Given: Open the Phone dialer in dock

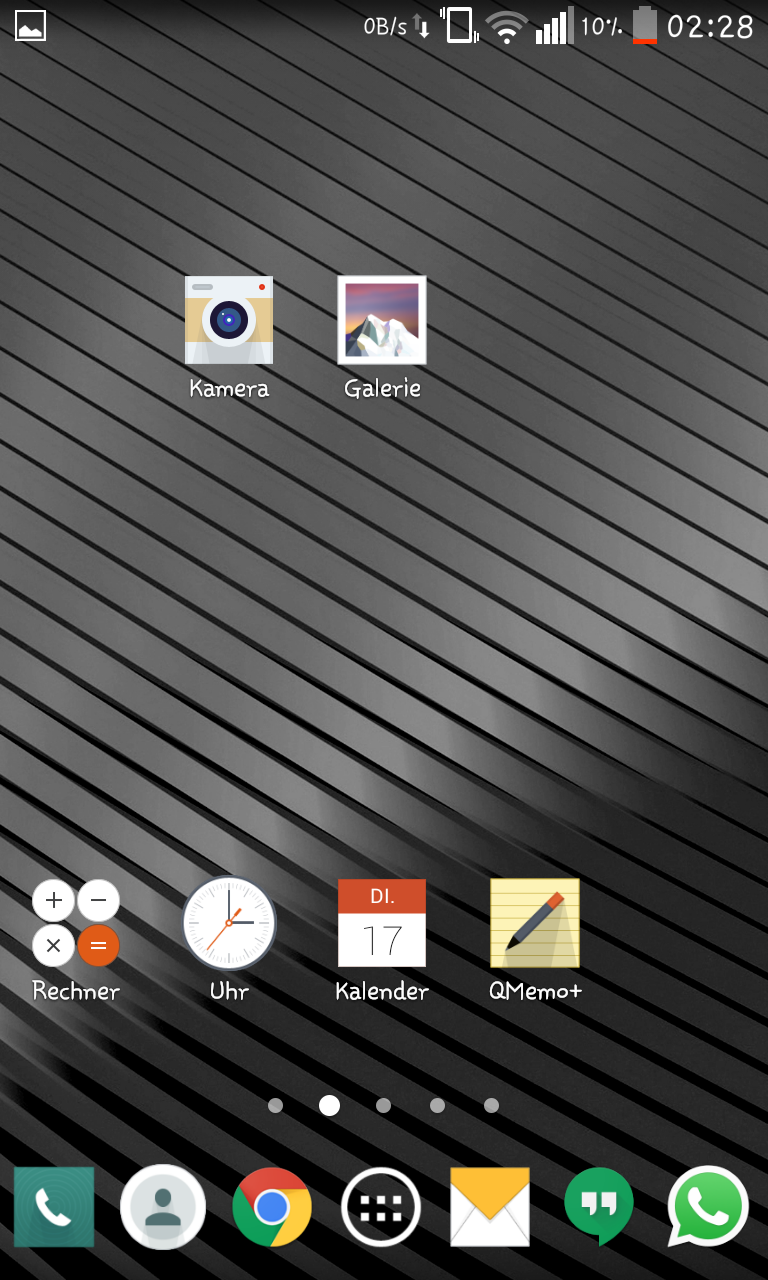Looking at the screenshot, I should tap(54, 1207).
